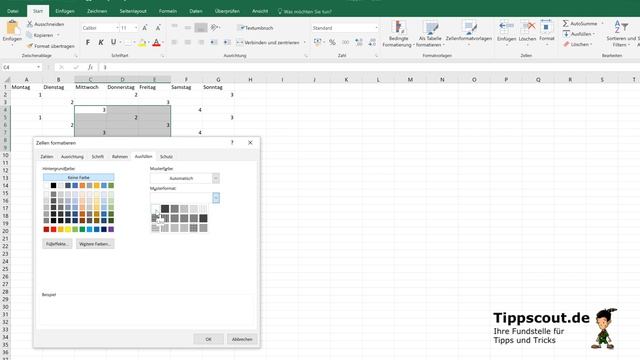Open the font name Calibri dropdown

pyautogui.click(x=117, y=28)
